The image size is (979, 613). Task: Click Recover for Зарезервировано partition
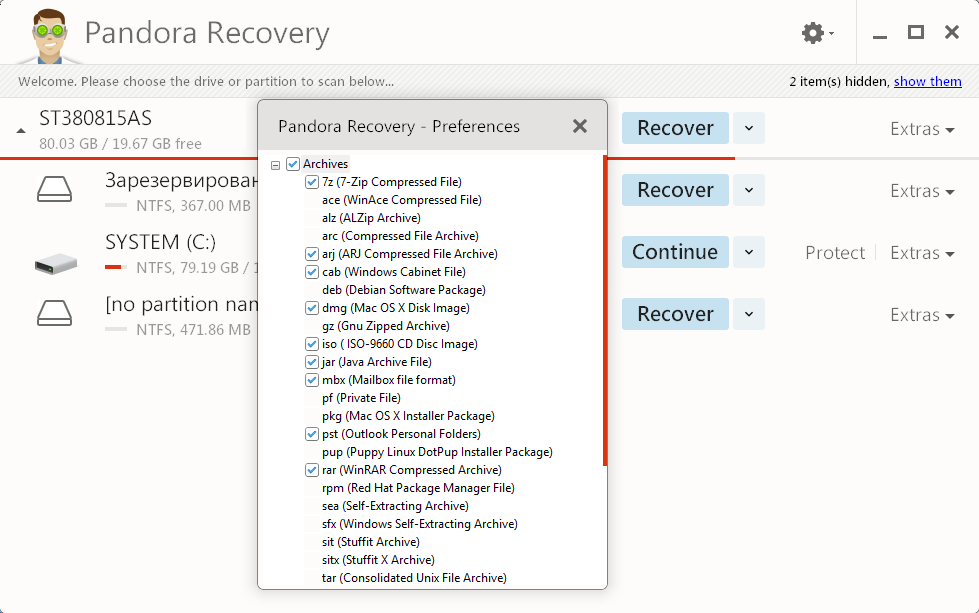(675, 190)
